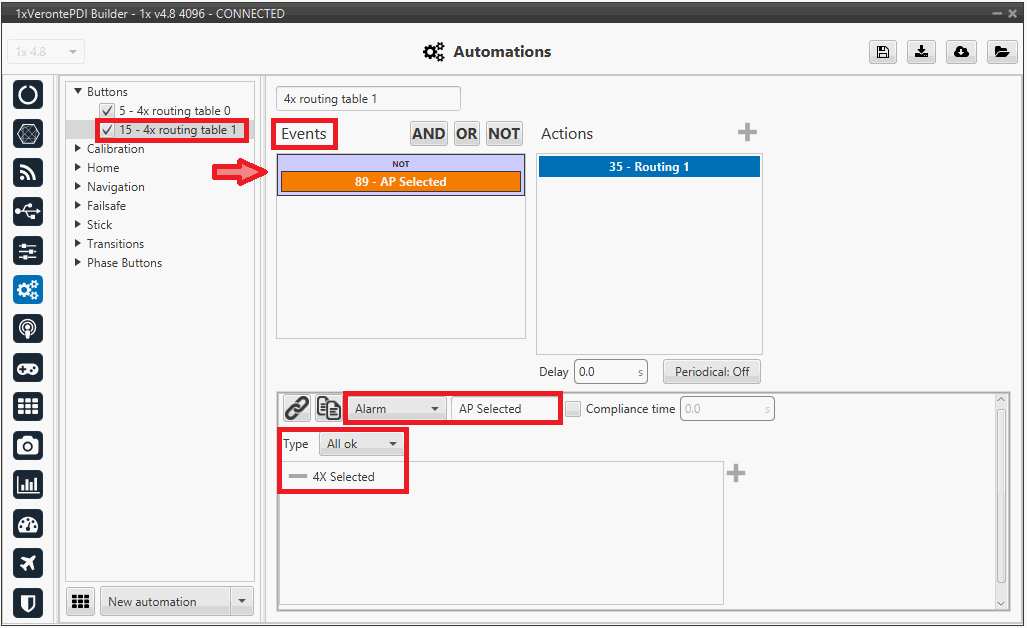
Task: Open the sliders control sidebar icon
Action: (28, 251)
